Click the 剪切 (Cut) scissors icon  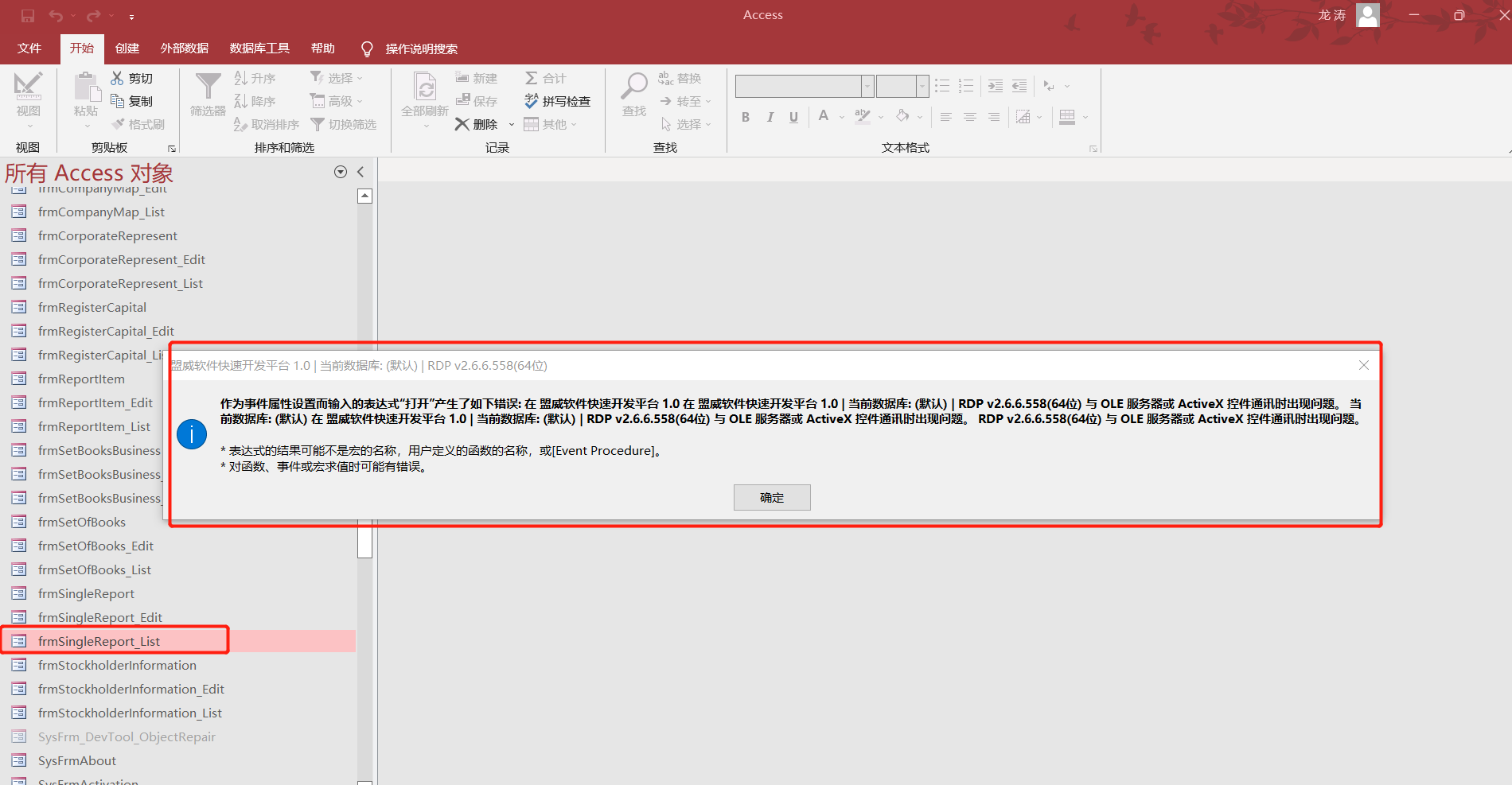[117, 78]
